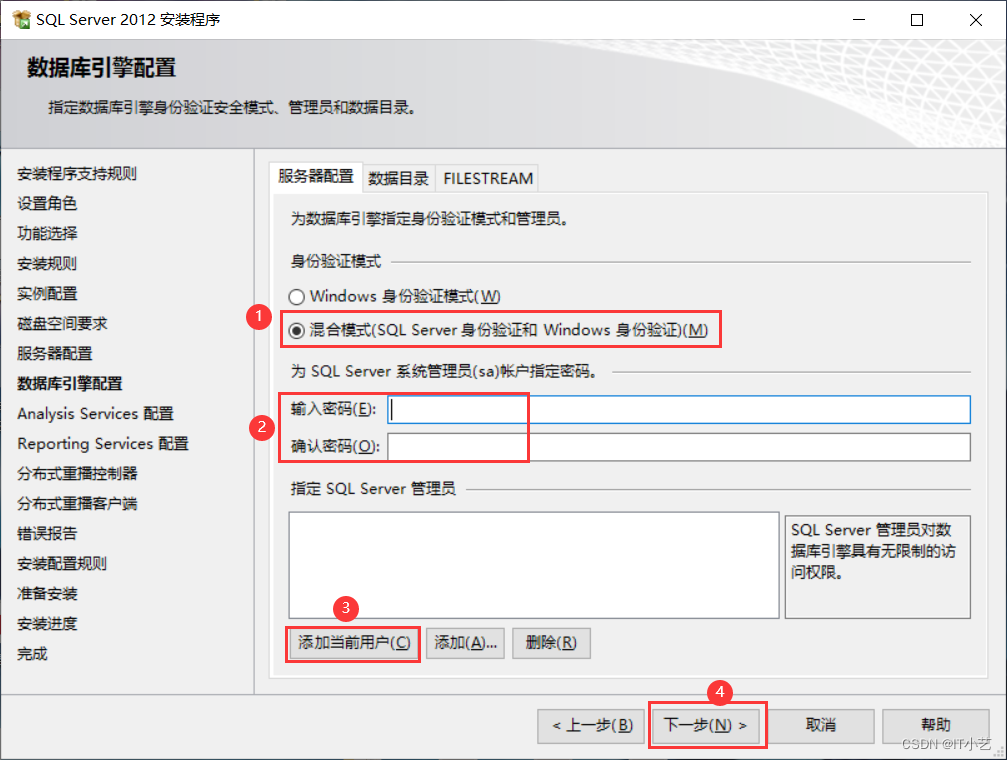The height and width of the screenshot is (760, 1007).
Task: Focus the 确认密码 password field
Action: [678, 446]
